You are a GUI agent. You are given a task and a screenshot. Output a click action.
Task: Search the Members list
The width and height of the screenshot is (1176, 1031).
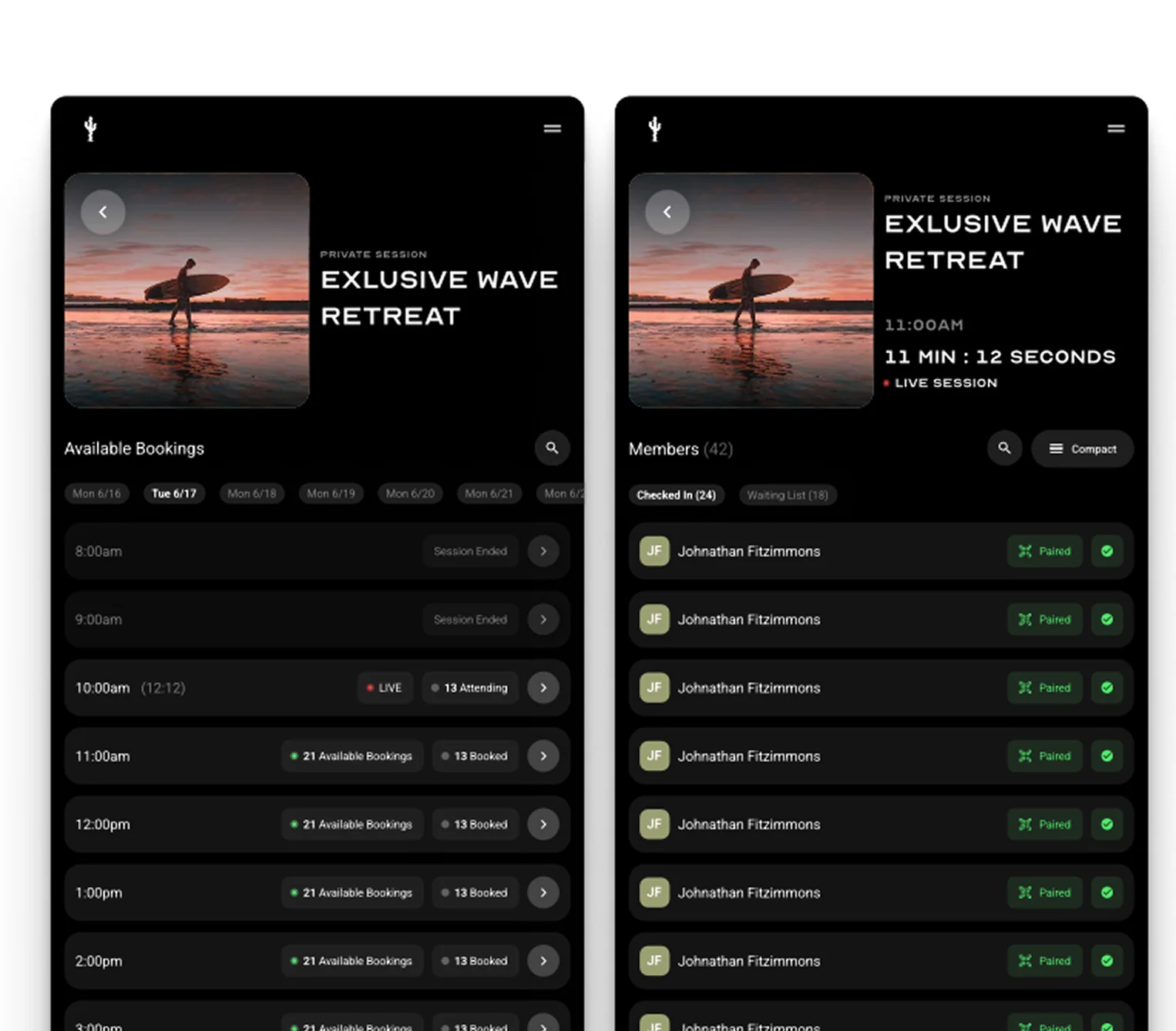(1004, 448)
